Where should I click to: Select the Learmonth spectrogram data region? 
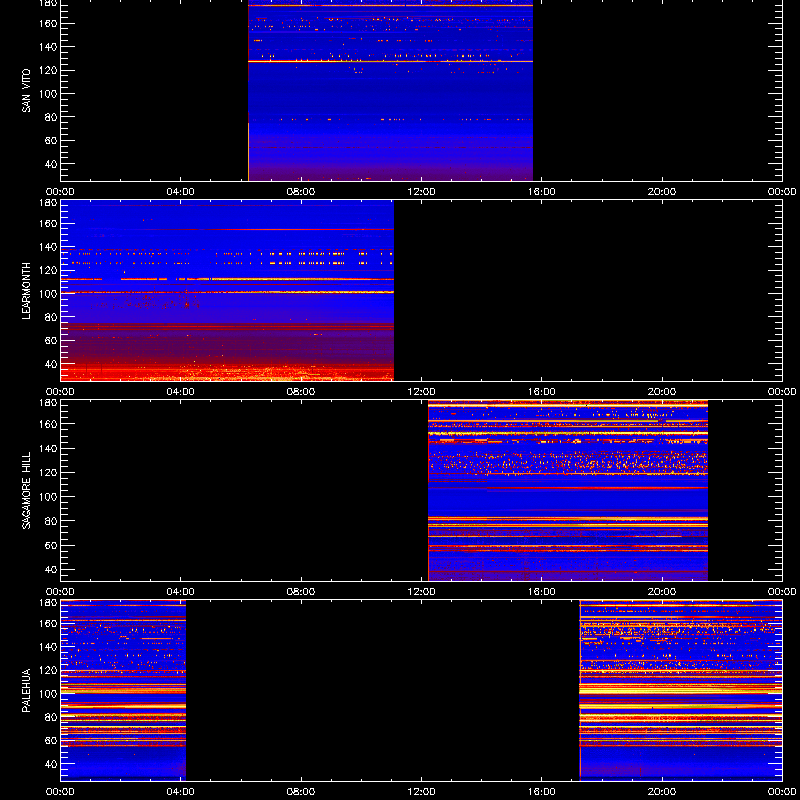click(x=227, y=290)
